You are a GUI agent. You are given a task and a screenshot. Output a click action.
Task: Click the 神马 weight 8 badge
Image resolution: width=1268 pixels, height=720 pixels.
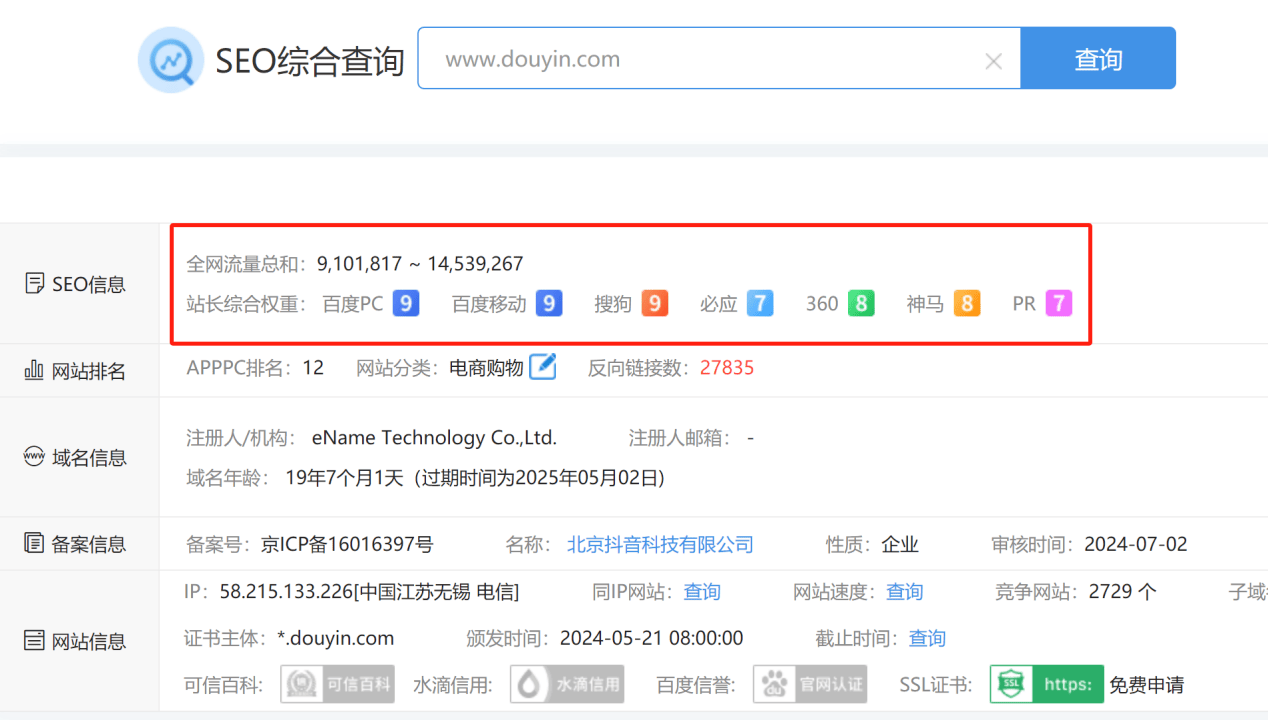point(967,303)
